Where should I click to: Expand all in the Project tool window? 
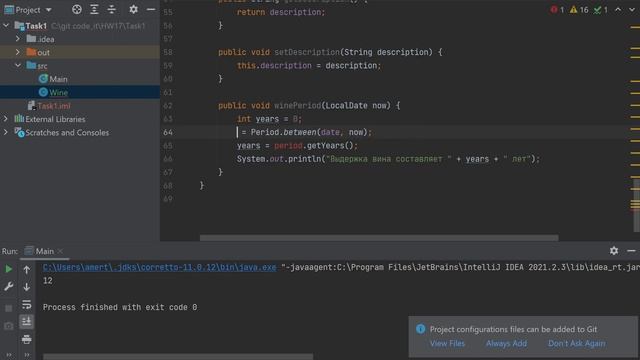pyautogui.click(x=94, y=9)
